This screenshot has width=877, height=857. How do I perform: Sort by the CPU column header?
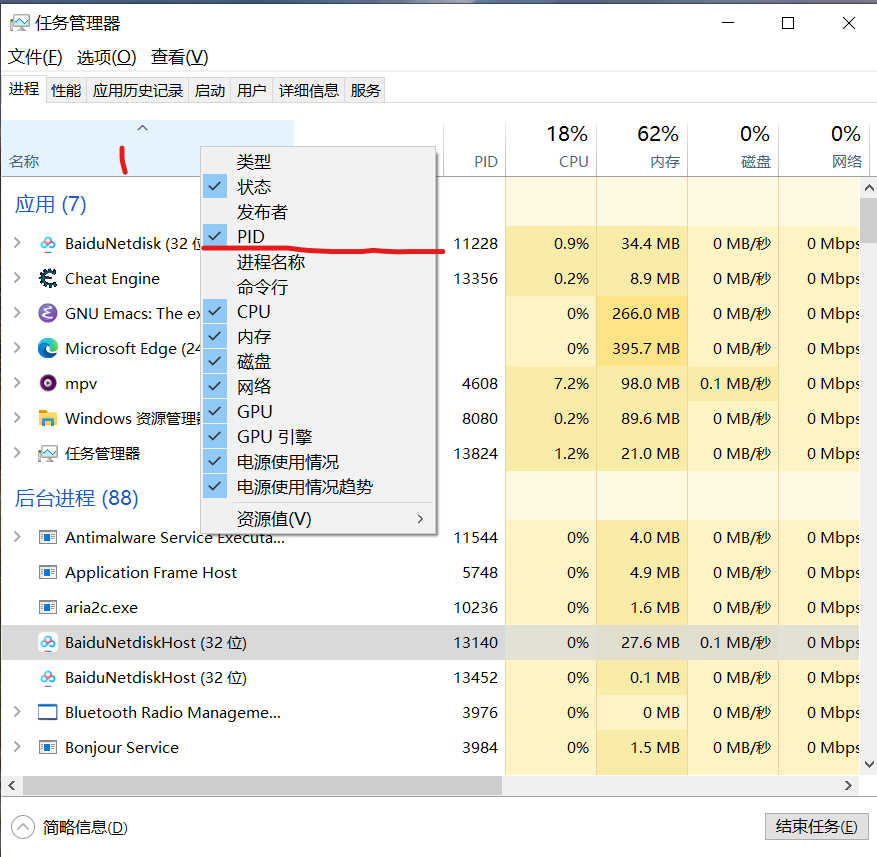pos(551,149)
